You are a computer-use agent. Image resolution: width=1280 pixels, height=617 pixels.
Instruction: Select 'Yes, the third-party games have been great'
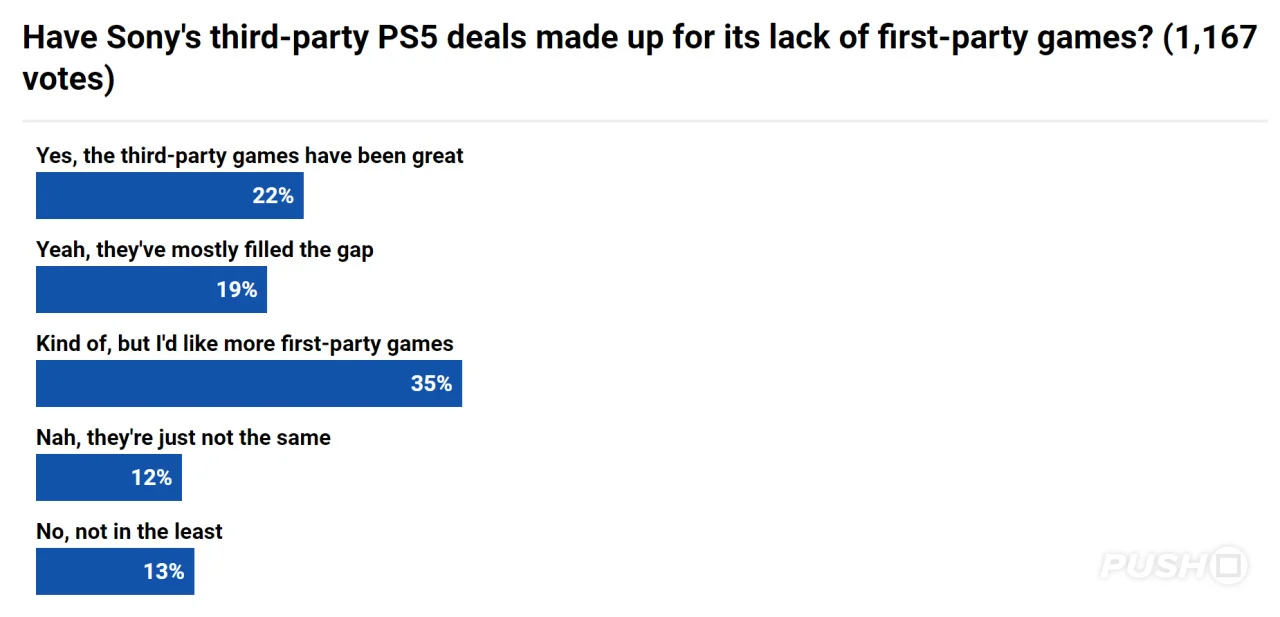coord(250,155)
